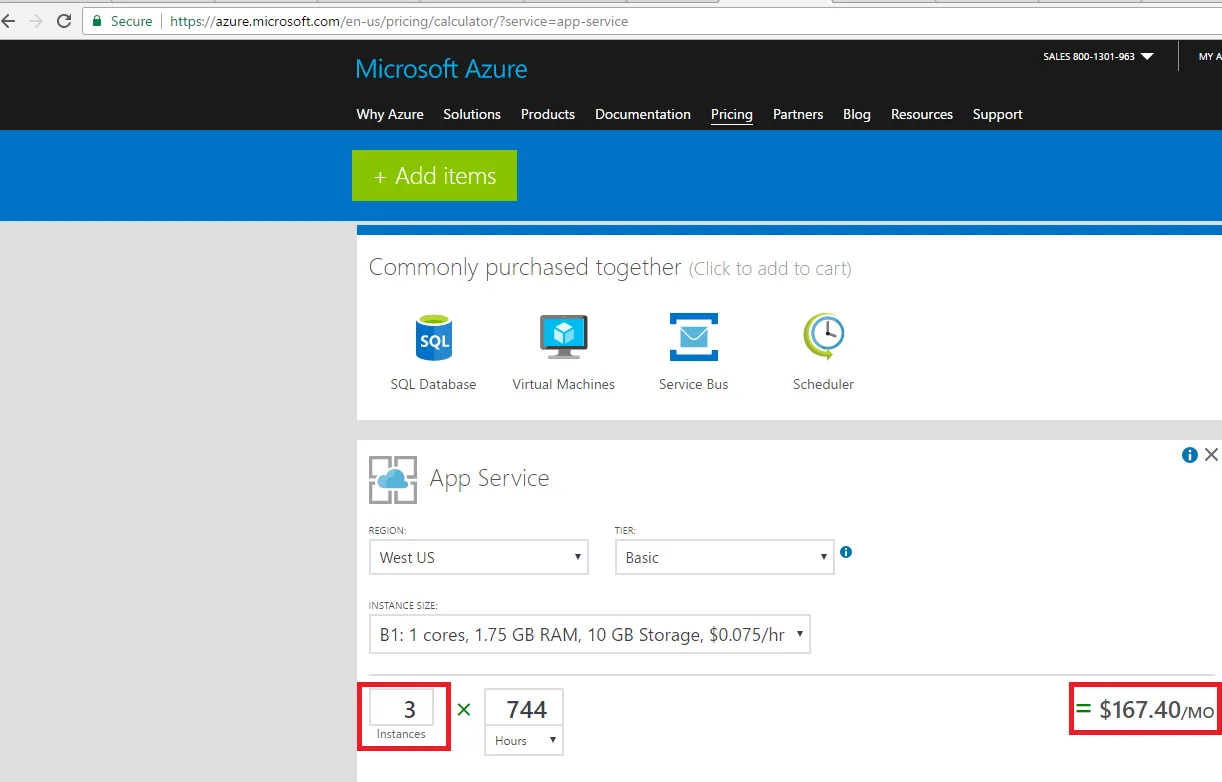Open the Tier dropdown Basic
This screenshot has height=782, width=1222.
pyautogui.click(x=724, y=557)
